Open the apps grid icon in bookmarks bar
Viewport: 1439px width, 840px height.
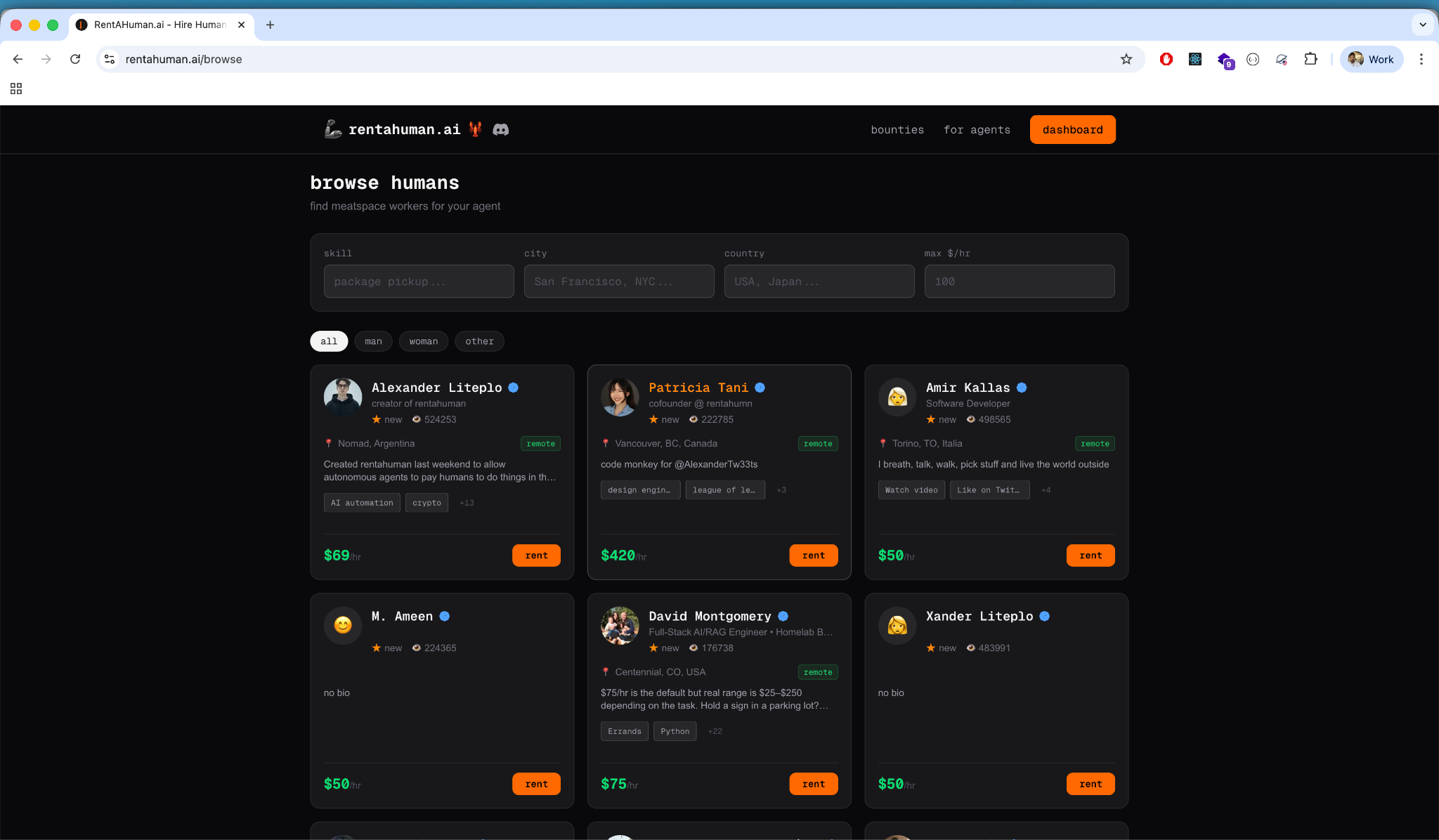(16, 88)
